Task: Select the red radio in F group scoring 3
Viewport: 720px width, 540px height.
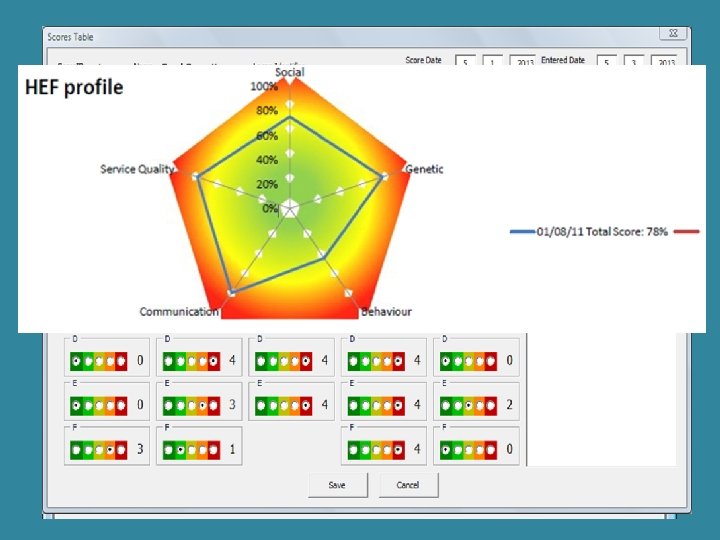Action: 121,450
